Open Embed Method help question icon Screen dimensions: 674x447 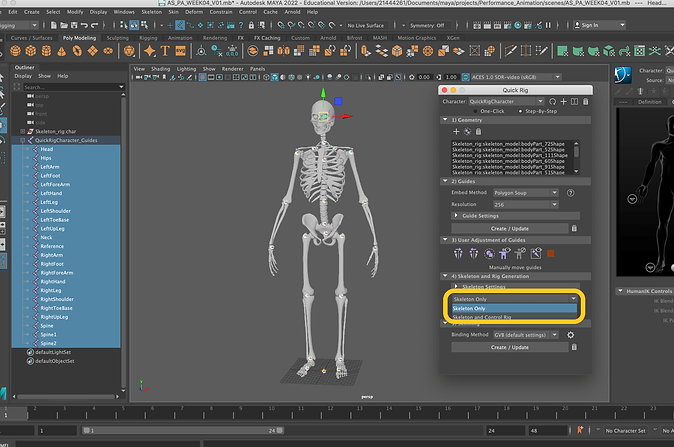pos(570,193)
